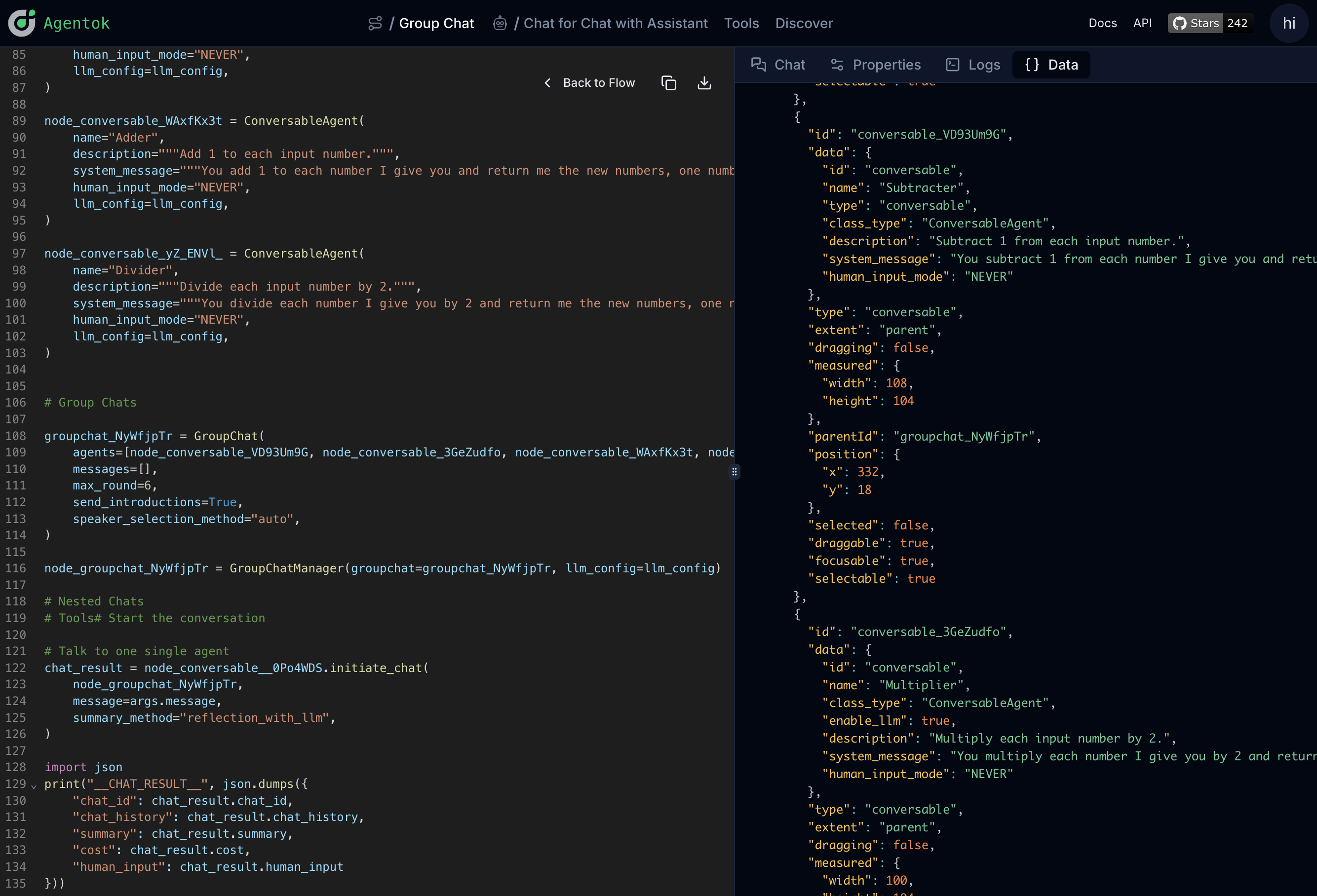This screenshot has height=896, width=1317.
Task: Open the Logs tab
Action: click(x=973, y=65)
